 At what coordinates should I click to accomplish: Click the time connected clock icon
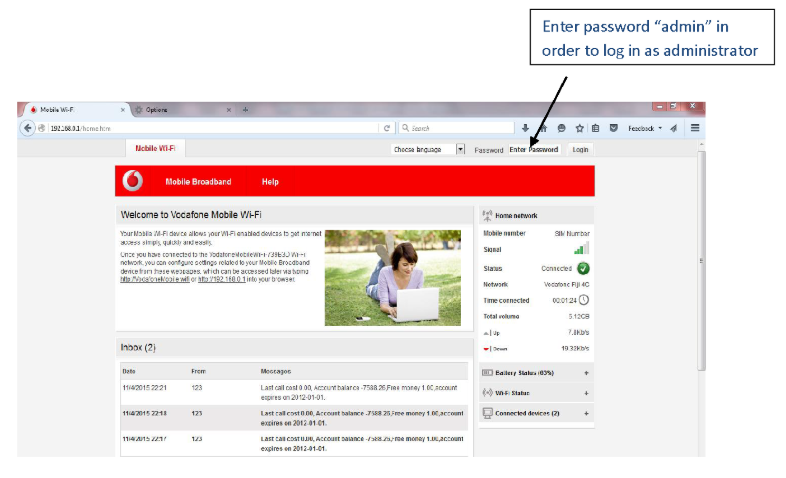[584, 300]
